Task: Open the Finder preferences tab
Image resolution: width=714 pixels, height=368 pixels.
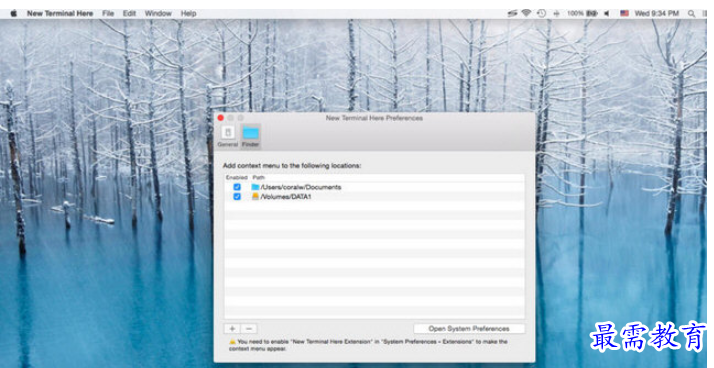Action: [x=250, y=136]
